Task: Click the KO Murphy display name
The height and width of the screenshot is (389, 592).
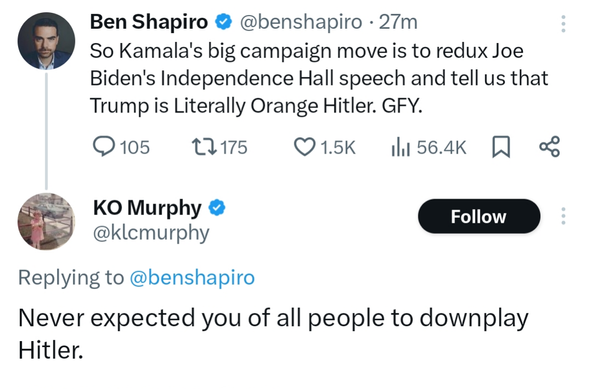Action: pos(147,208)
